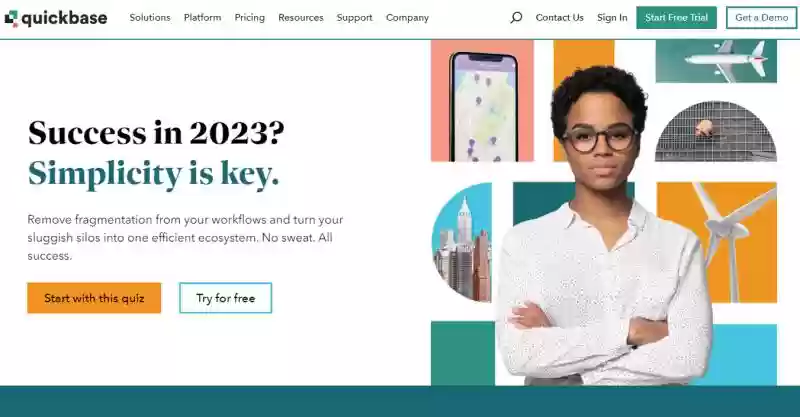Open the Solutions menu
The width and height of the screenshot is (800, 417).
pos(149,17)
